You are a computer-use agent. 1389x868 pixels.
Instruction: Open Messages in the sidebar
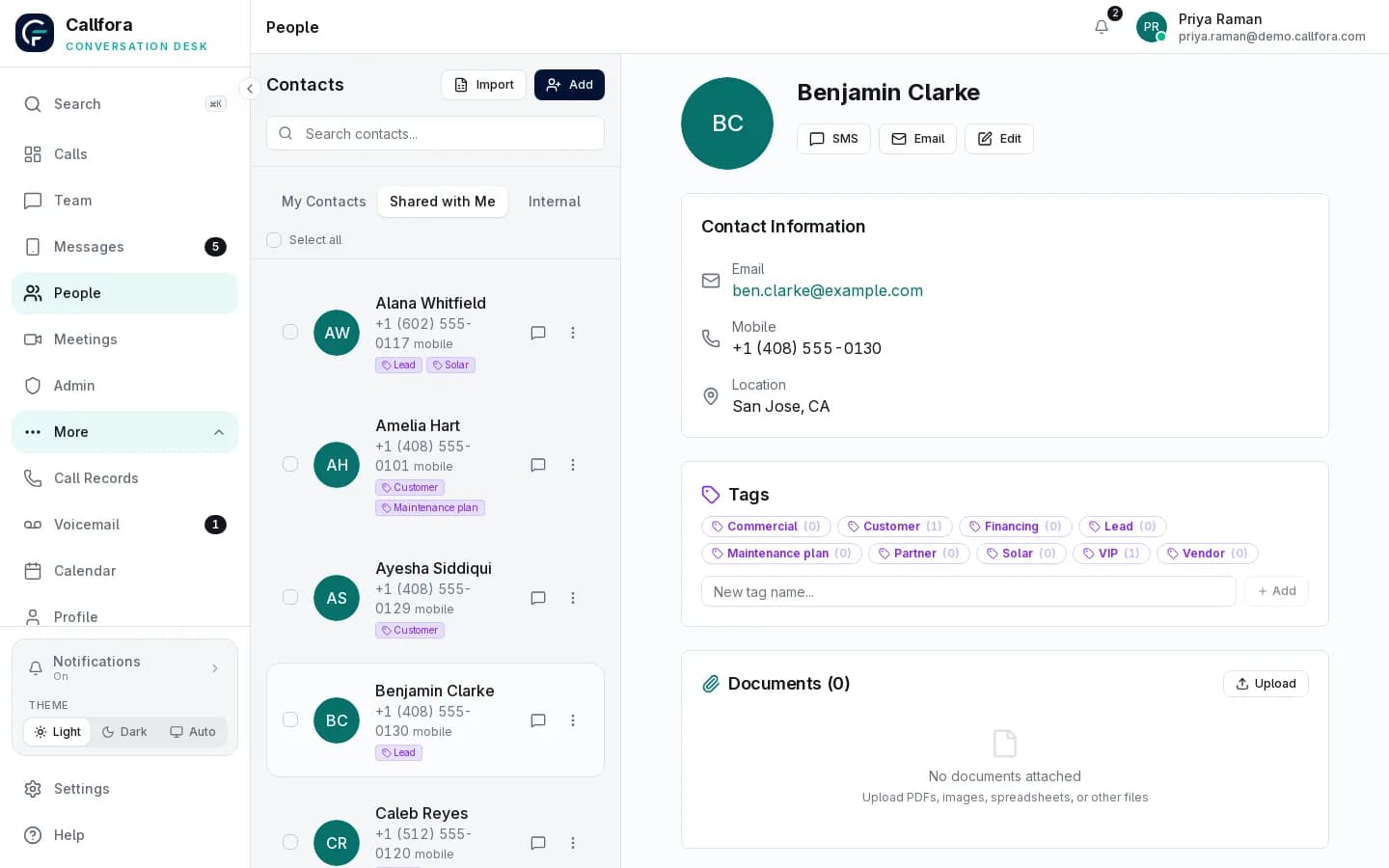[x=124, y=247]
